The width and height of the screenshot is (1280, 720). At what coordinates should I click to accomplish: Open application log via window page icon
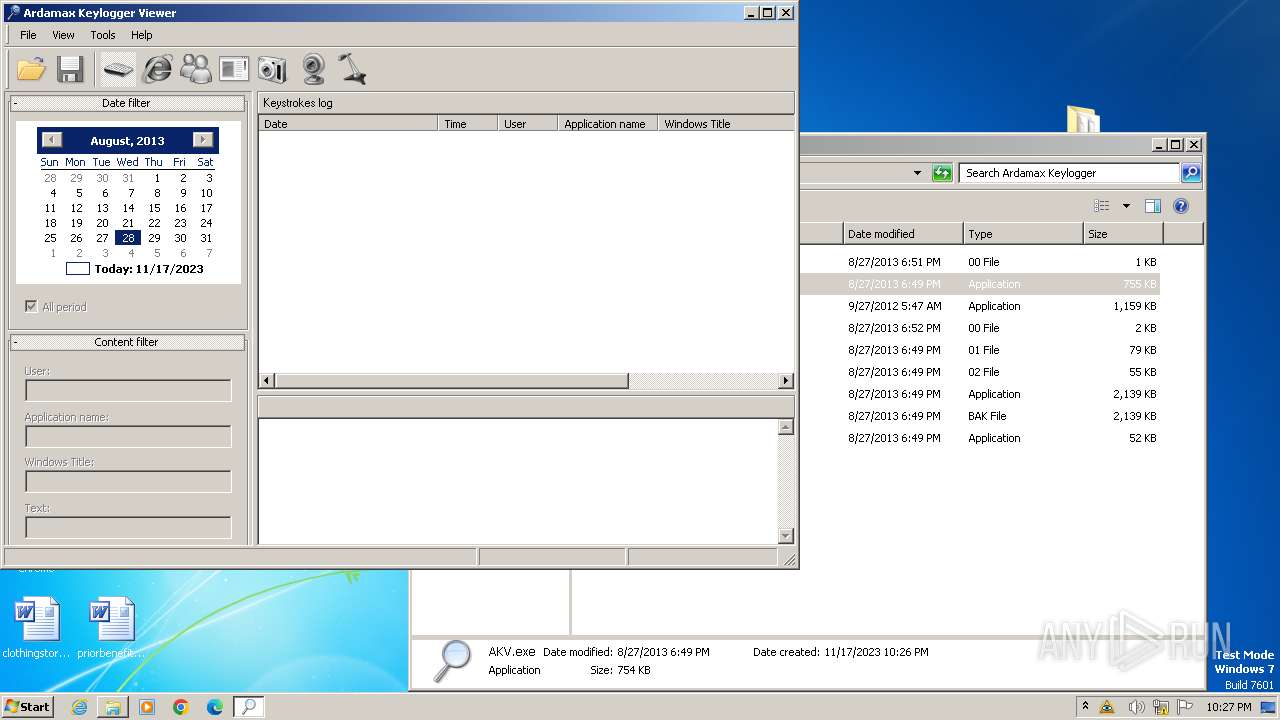point(234,69)
